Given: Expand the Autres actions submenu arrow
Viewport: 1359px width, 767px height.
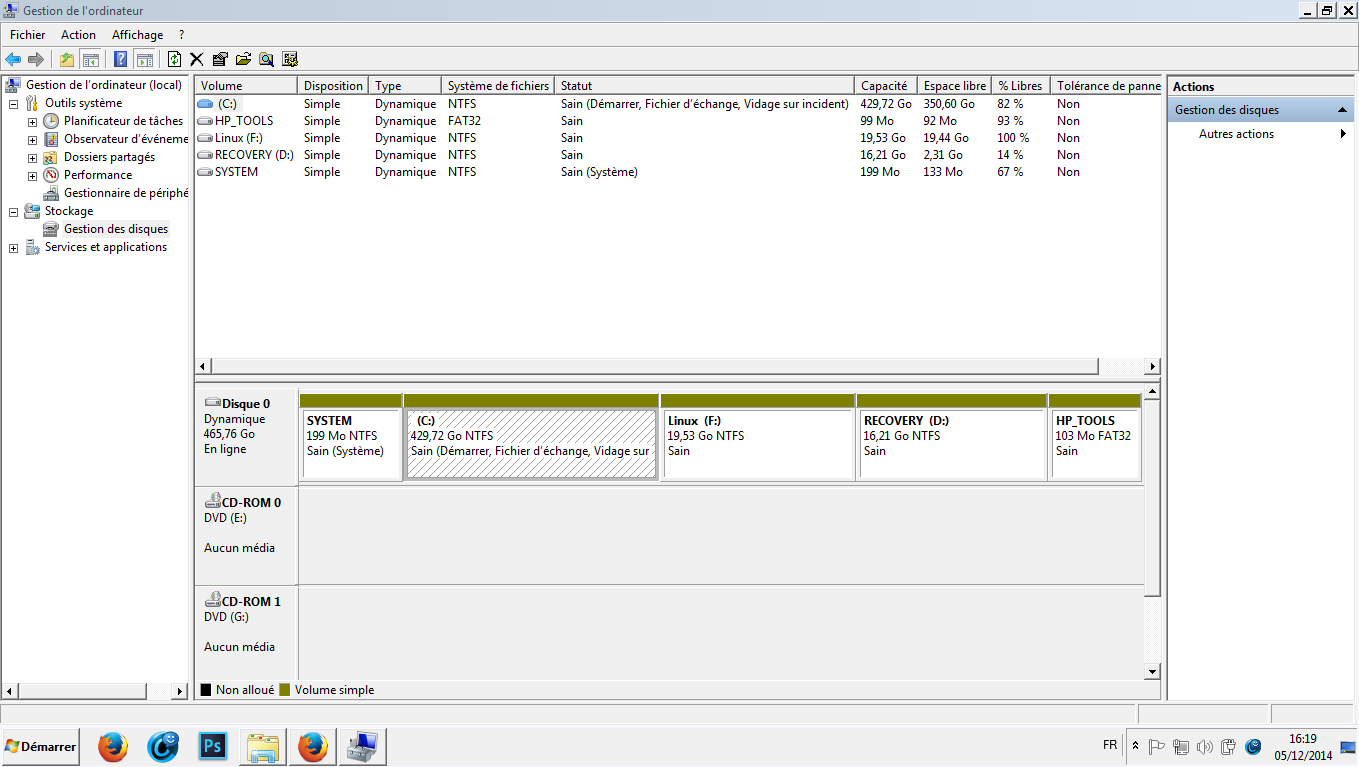Looking at the screenshot, I should pyautogui.click(x=1342, y=134).
